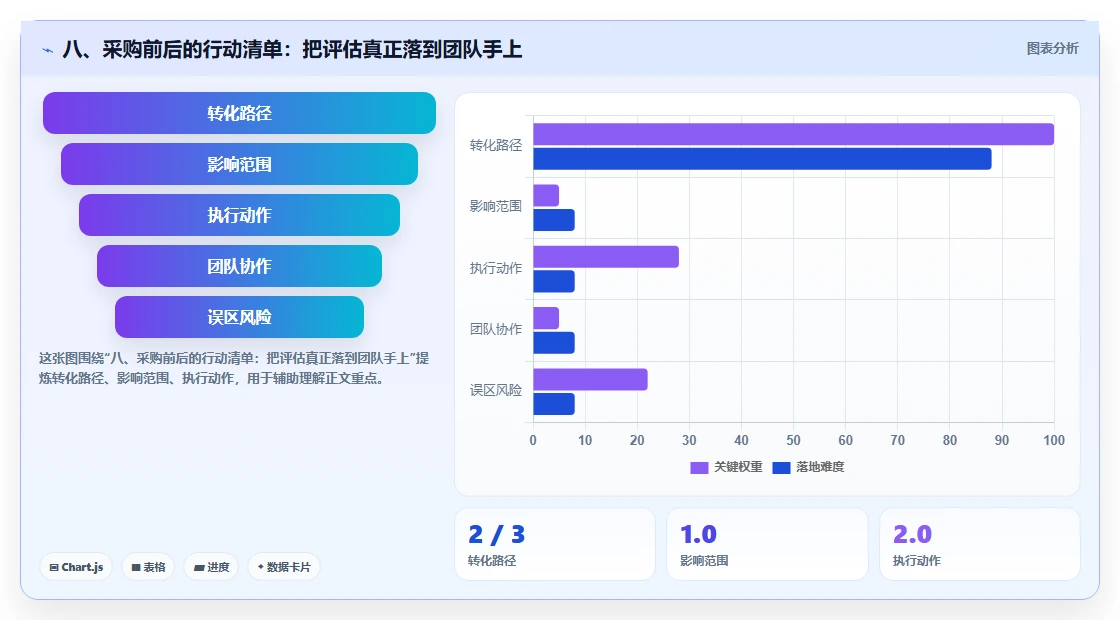Click the purple 转化路径 bar in chart
1120x620 pixels.
794,134
